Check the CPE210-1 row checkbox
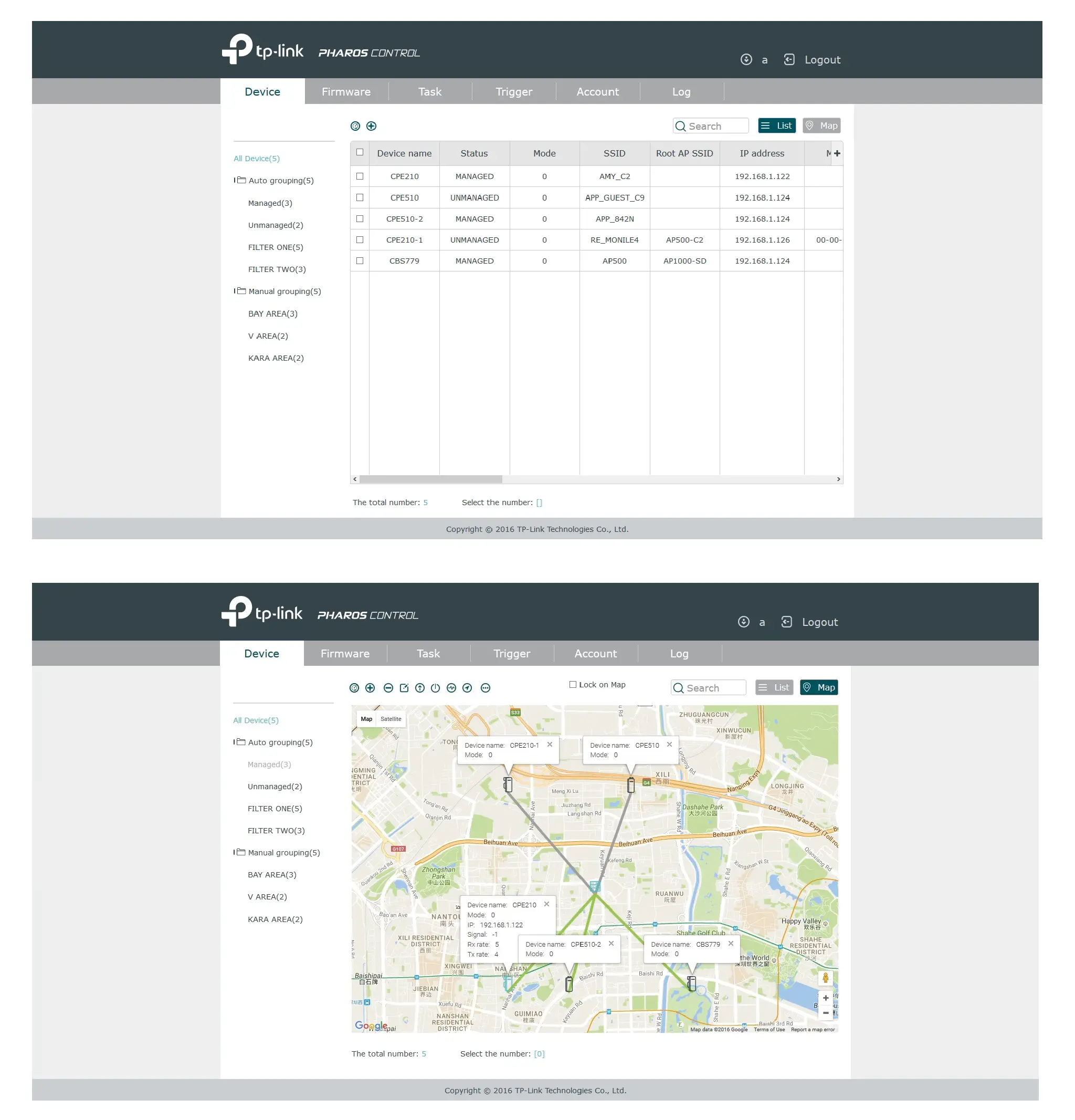The height and width of the screenshot is (1120, 1075). click(360, 239)
